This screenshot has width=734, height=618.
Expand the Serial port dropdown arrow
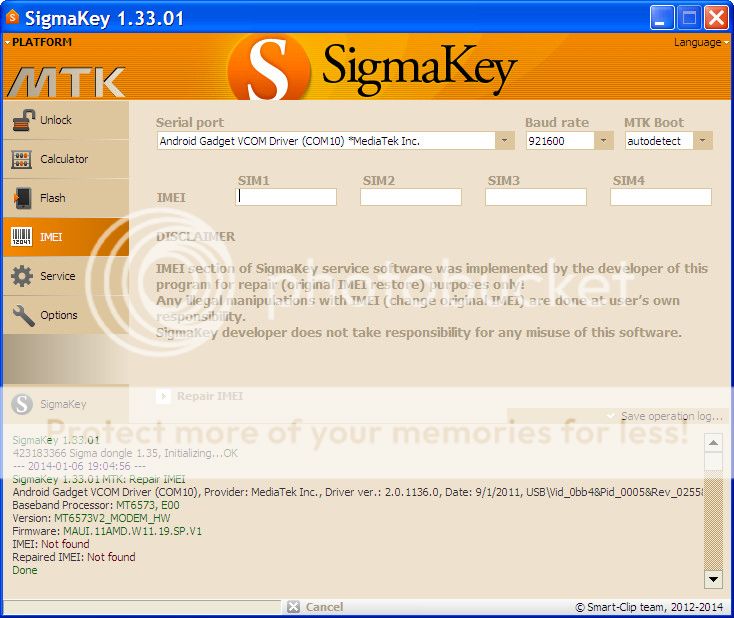click(x=505, y=140)
